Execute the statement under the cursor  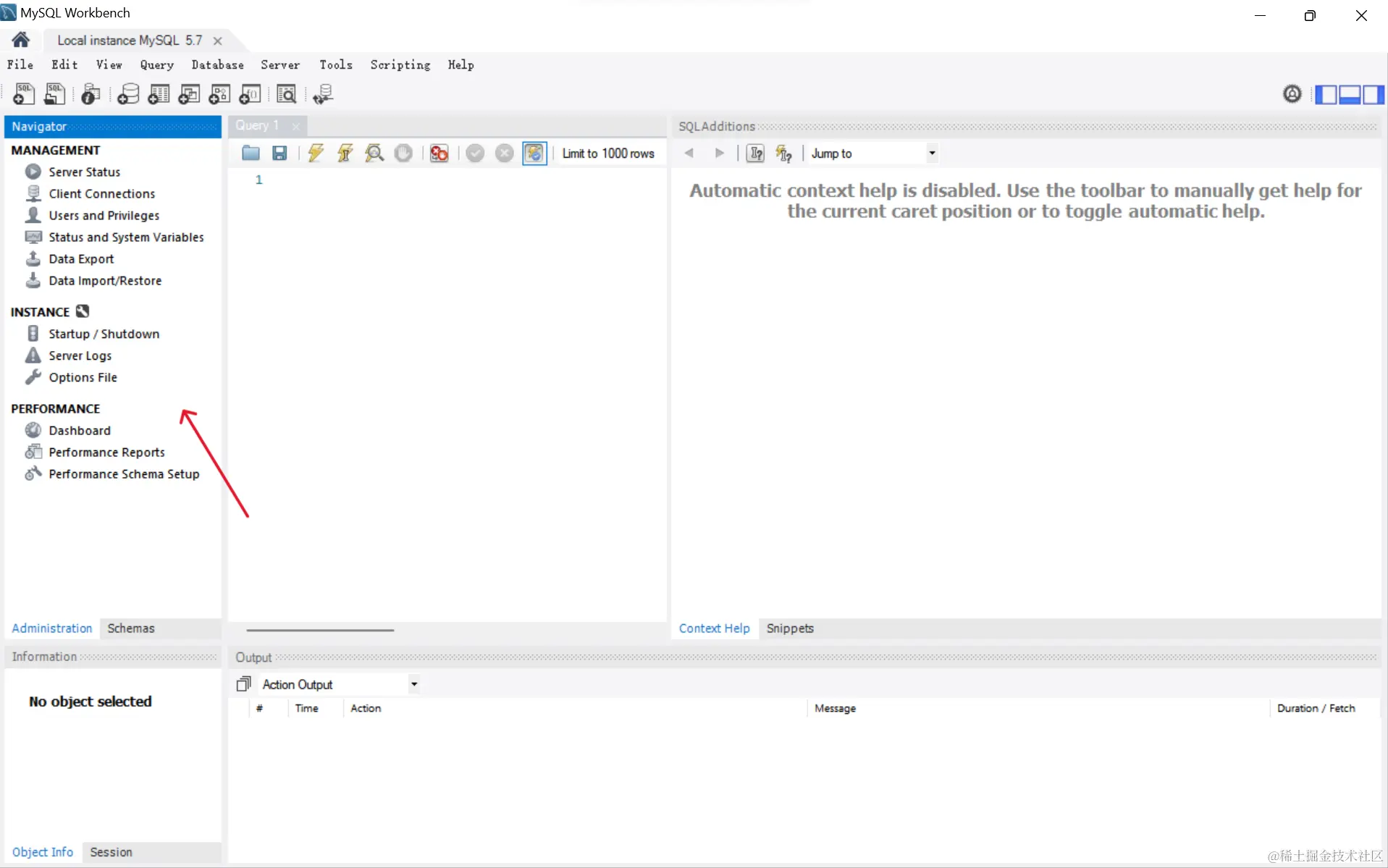pyautogui.click(x=345, y=153)
